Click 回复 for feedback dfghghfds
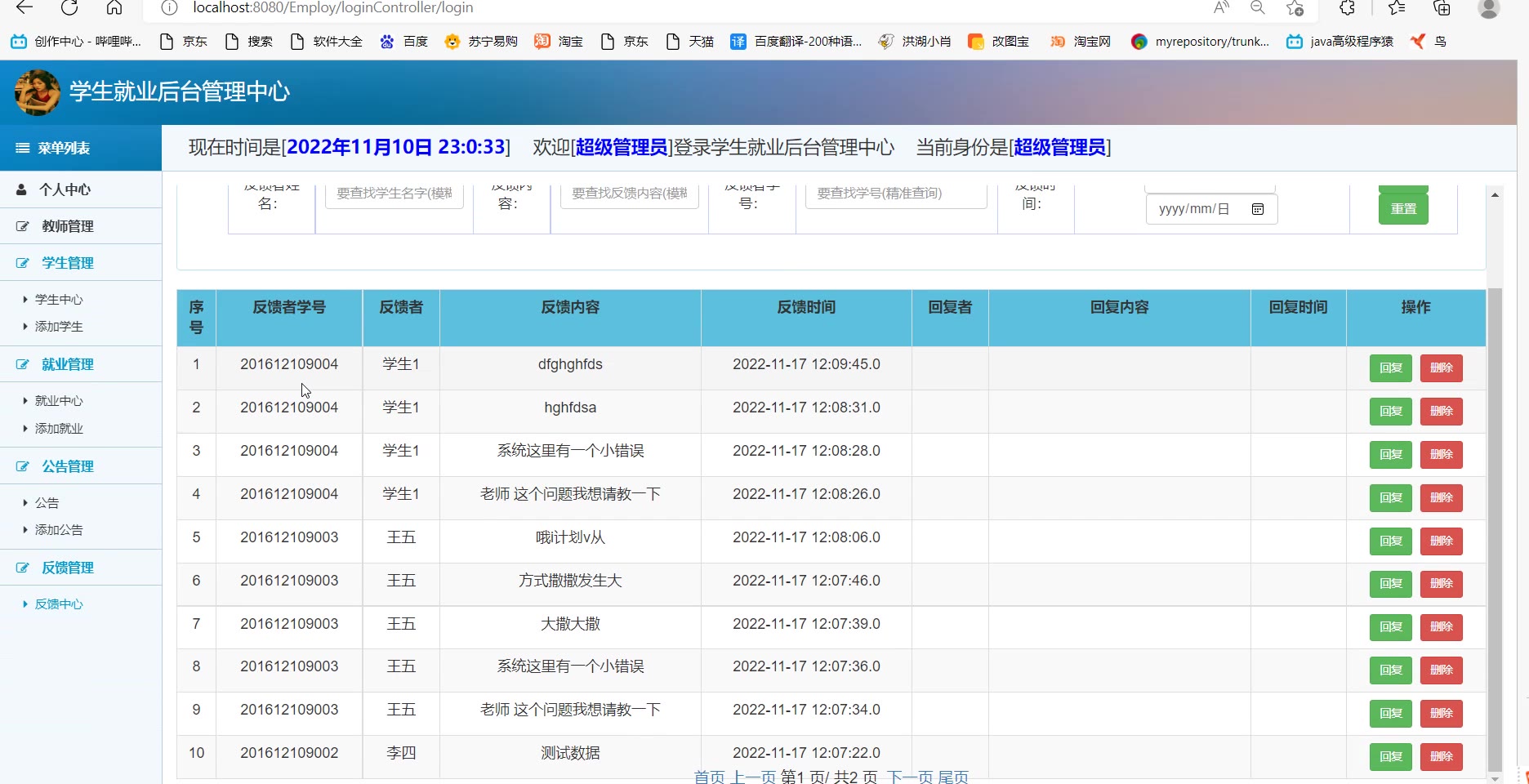This screenshot has height=784, width=1529. [x=1390, y=368]
